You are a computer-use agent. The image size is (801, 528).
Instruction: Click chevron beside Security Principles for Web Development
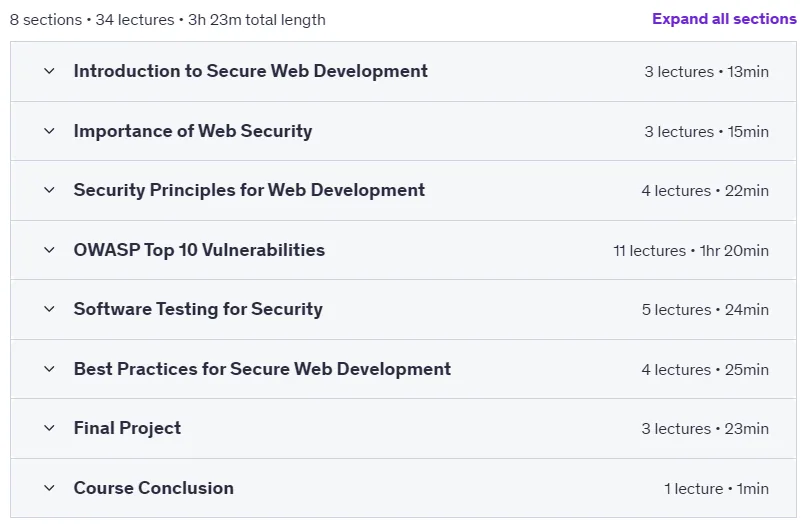point(49,190)
